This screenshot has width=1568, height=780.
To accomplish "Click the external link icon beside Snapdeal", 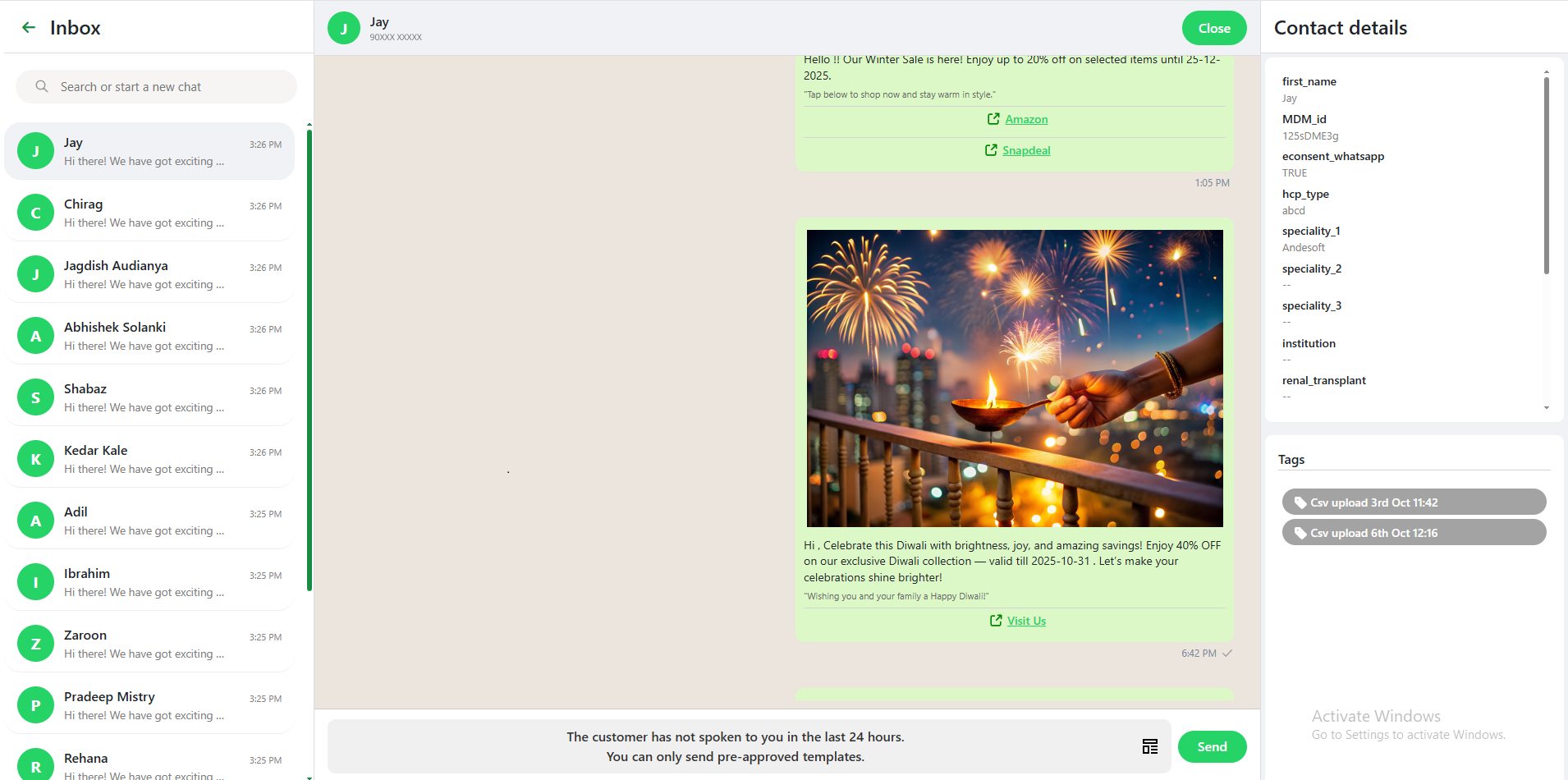I will (x=991, y=150).
